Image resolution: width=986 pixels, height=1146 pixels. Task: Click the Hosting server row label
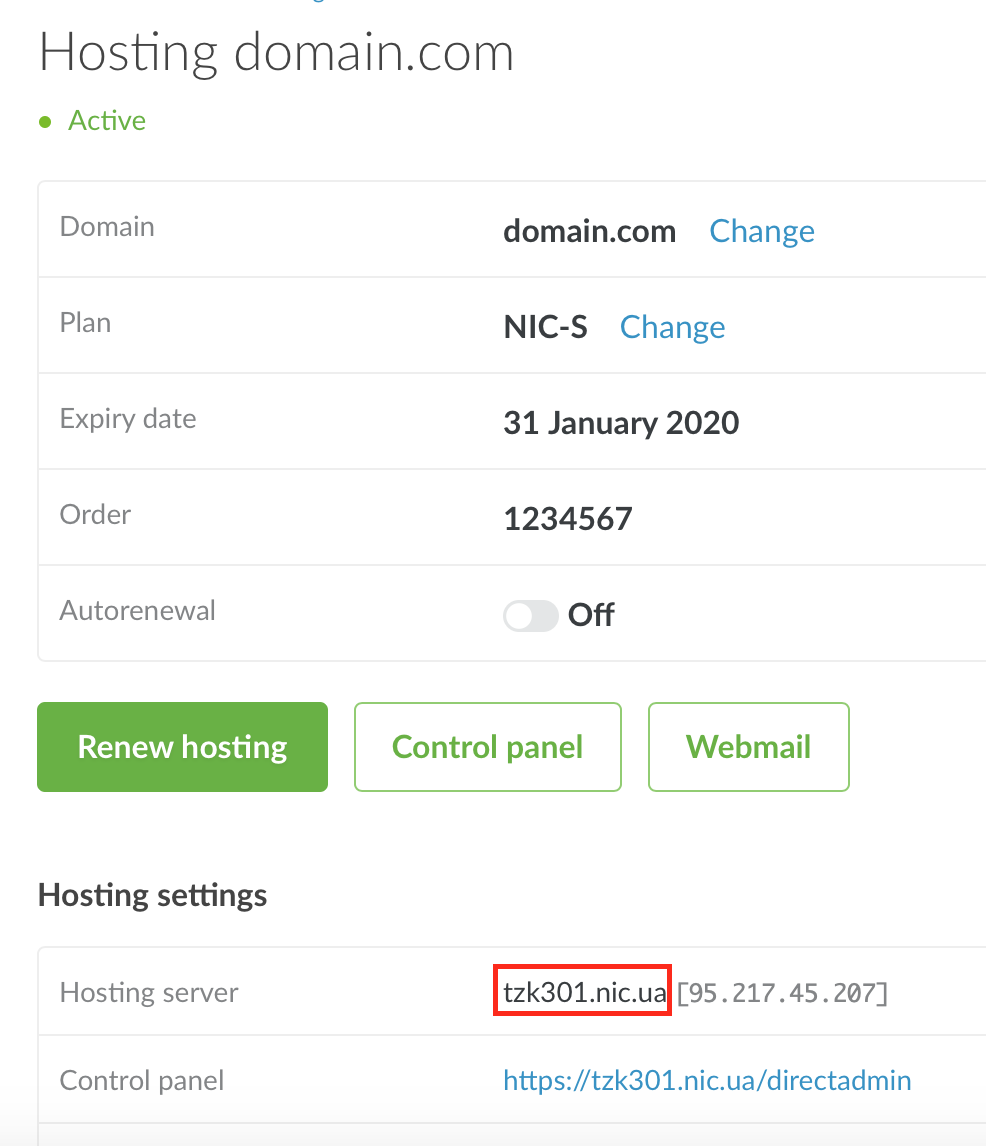[149, 992]
